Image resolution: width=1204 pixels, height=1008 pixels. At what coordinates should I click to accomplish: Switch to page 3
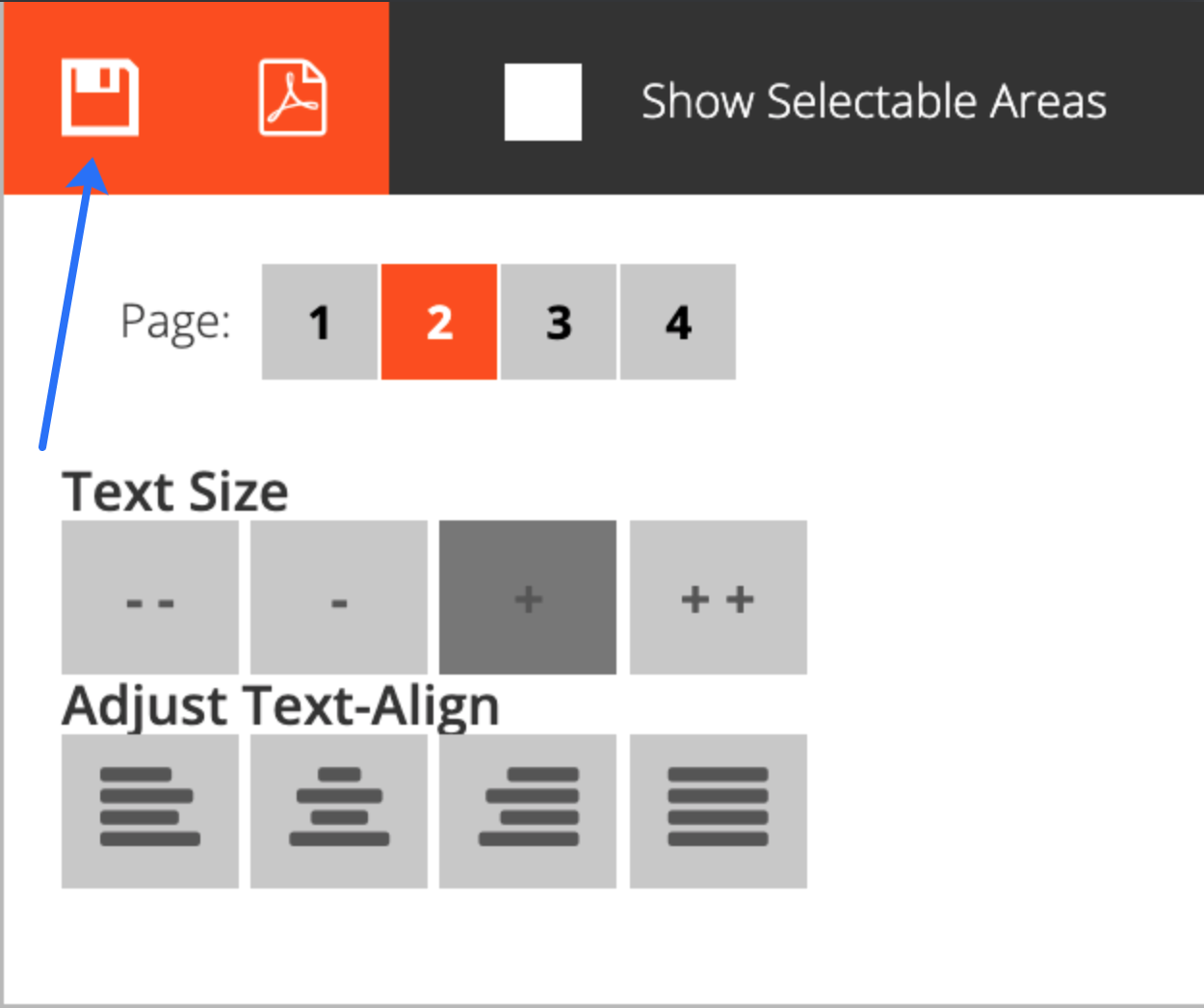(559, 322)
